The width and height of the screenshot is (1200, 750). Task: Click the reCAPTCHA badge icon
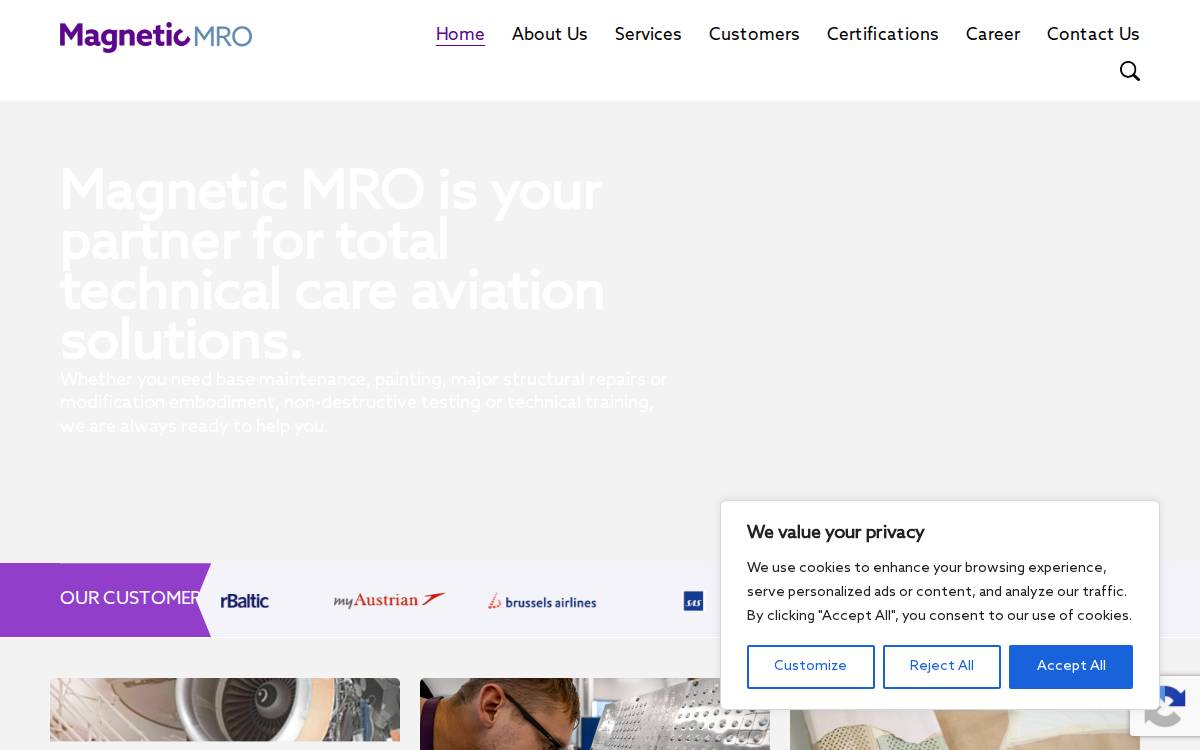click(x=1165, y=706)
